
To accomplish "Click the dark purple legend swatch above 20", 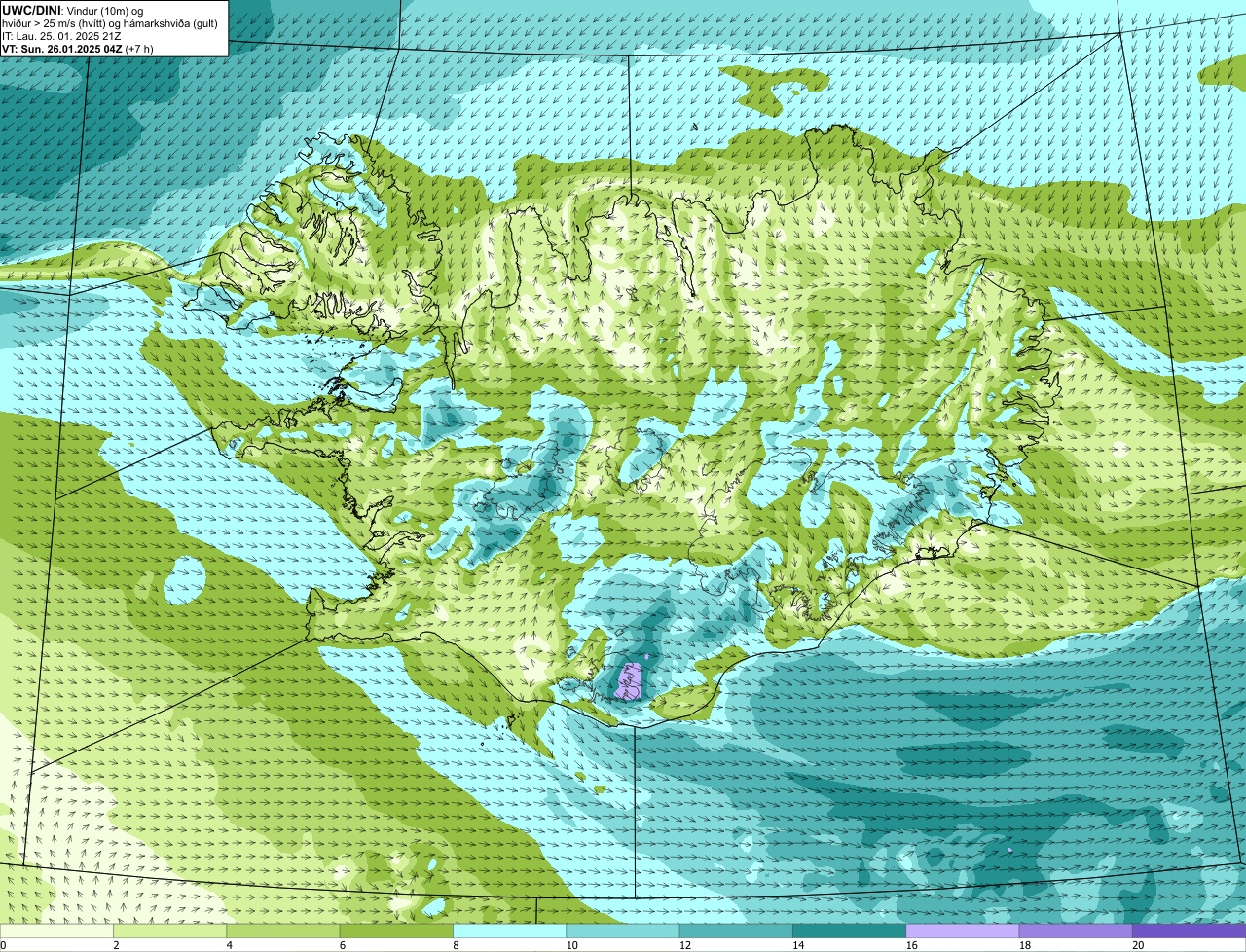I will 1190,931.
